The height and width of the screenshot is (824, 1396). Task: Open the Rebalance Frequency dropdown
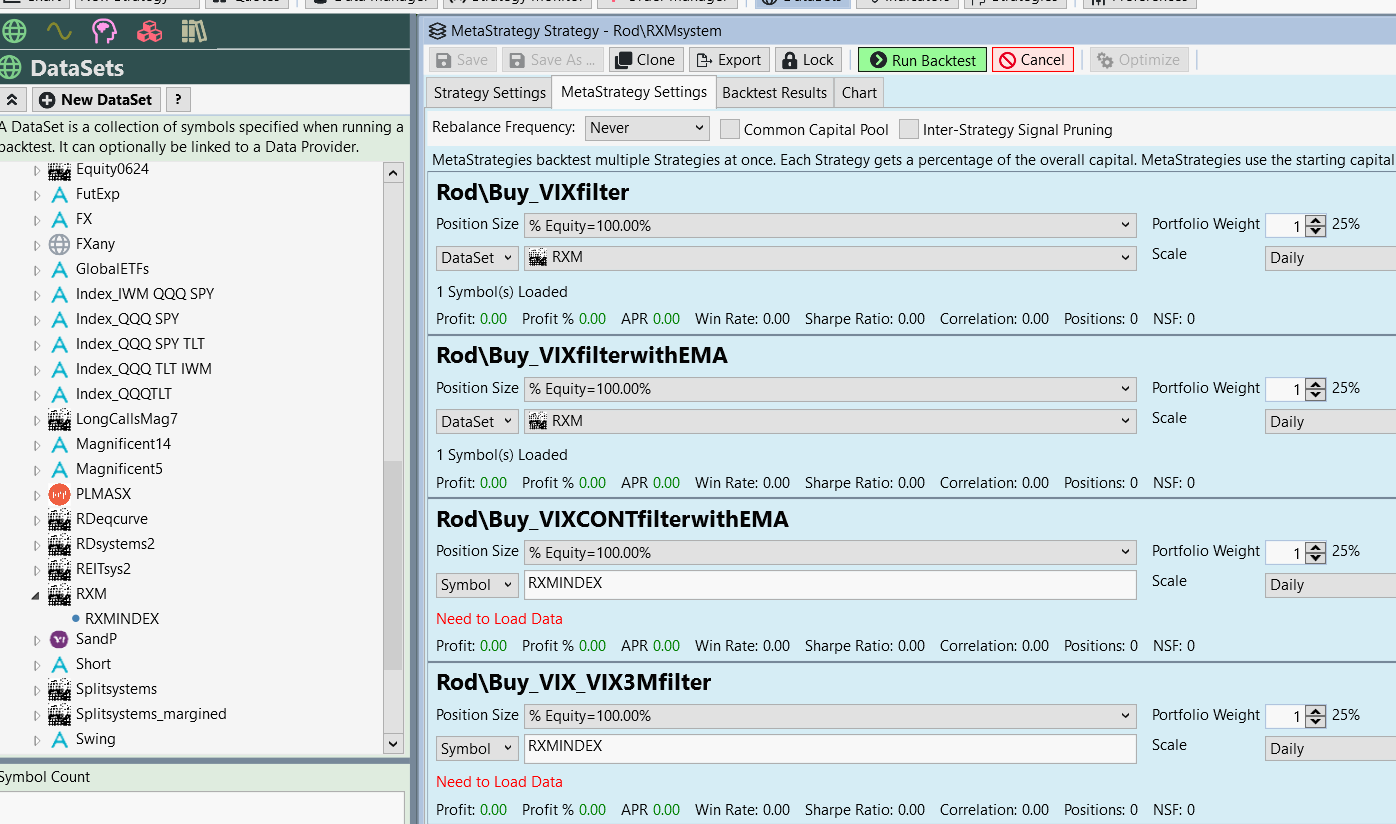click(x=647, y=128)
